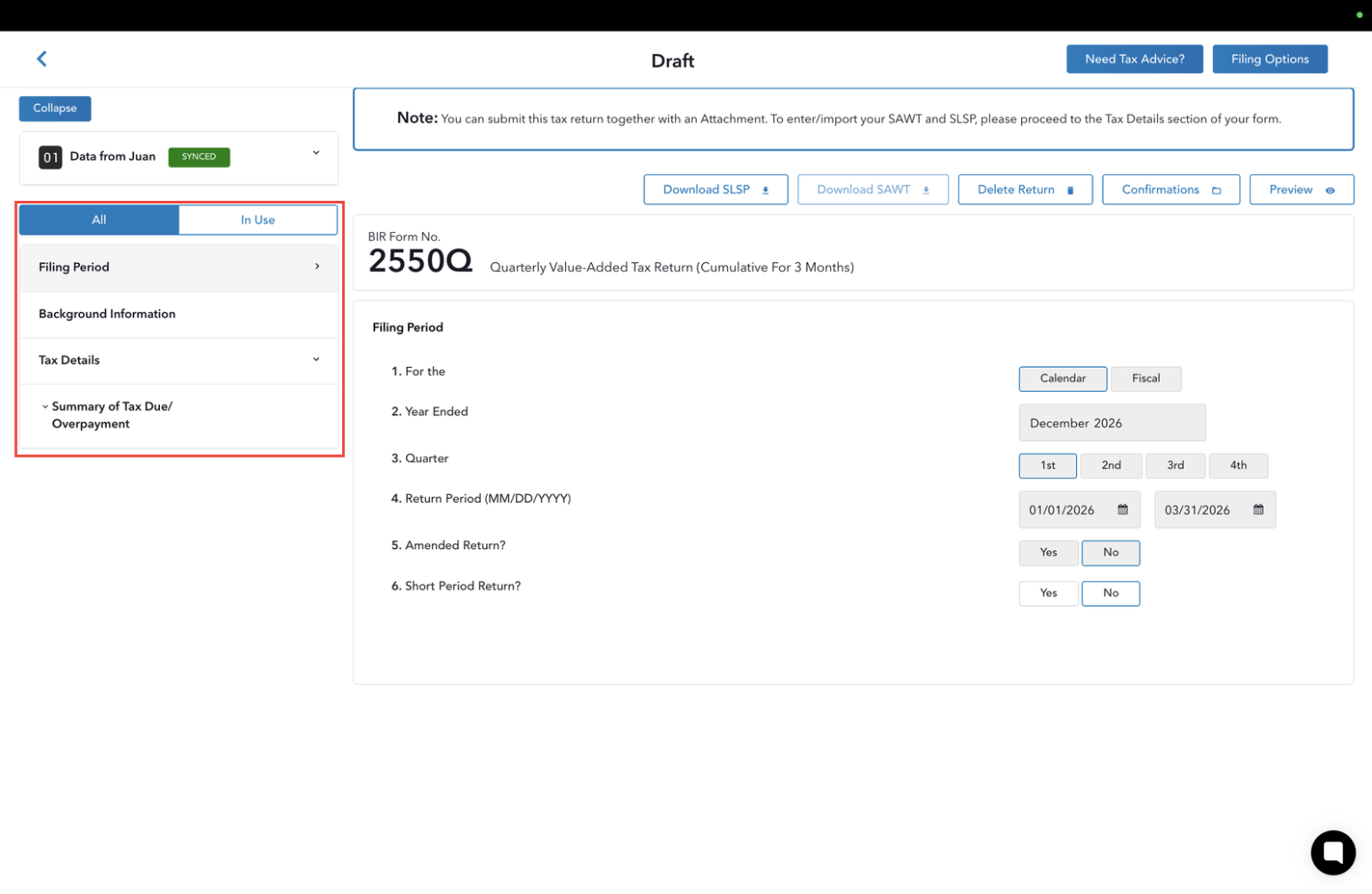Screen dimensions: 1372x894
Task: Go back using the left arrow icon
Action: coord(42,59)
